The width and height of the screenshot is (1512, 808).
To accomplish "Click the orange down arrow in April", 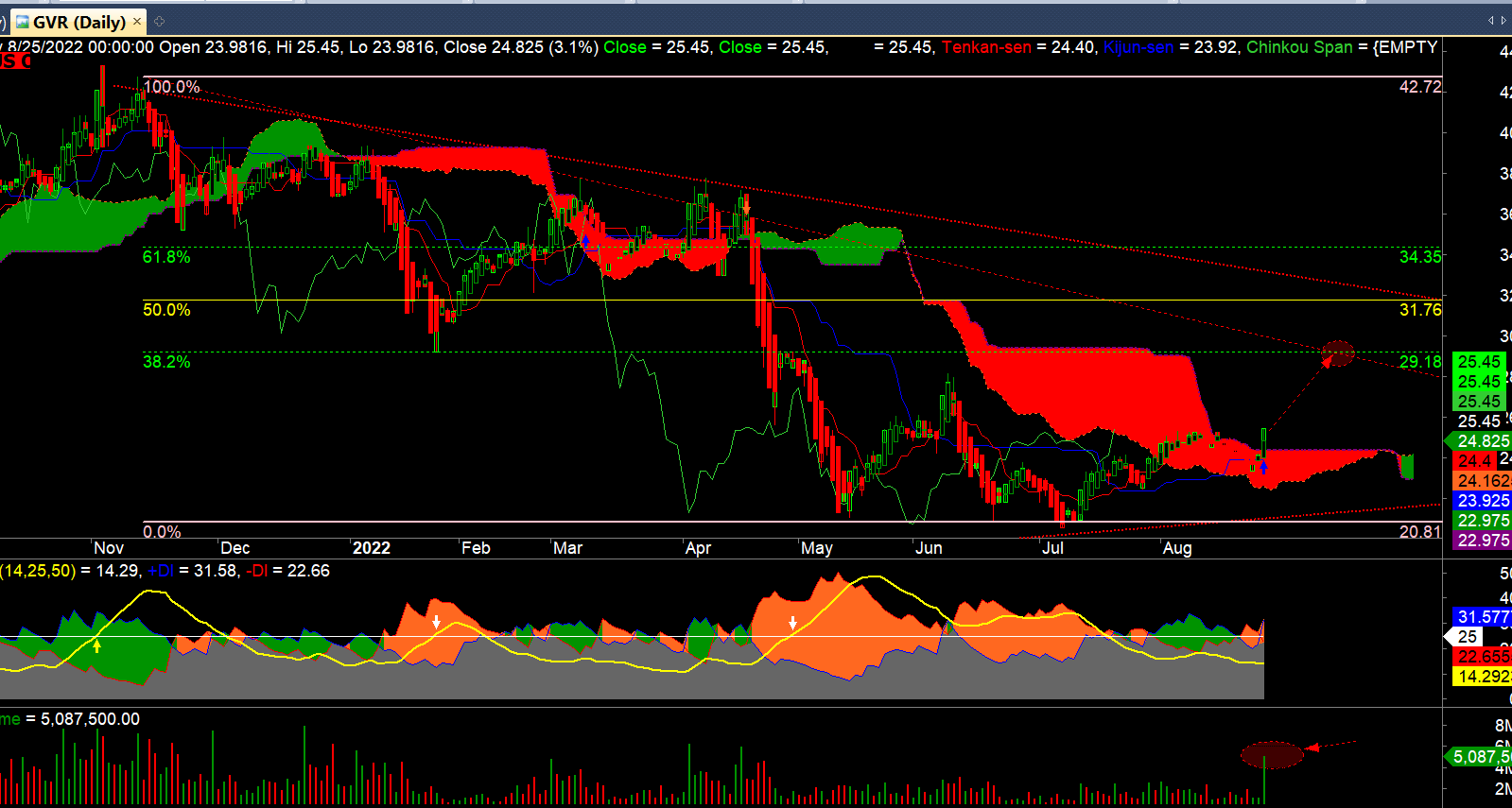I will click(x=746, y=206).
